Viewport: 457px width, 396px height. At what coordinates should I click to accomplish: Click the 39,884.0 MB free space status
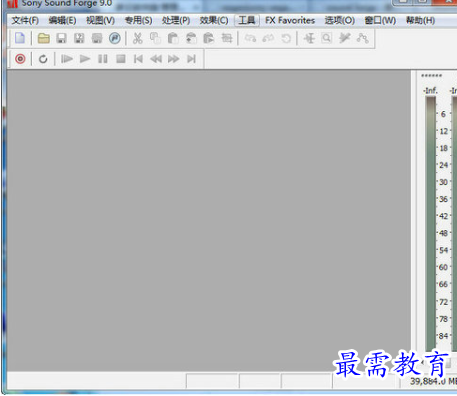pyautogui.click(x=433, y=381)
